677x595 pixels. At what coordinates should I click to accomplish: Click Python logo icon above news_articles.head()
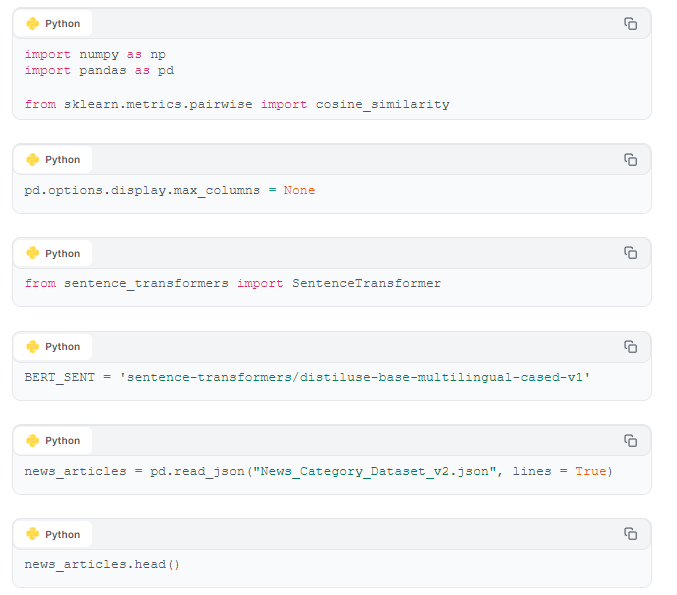[32, 534]
